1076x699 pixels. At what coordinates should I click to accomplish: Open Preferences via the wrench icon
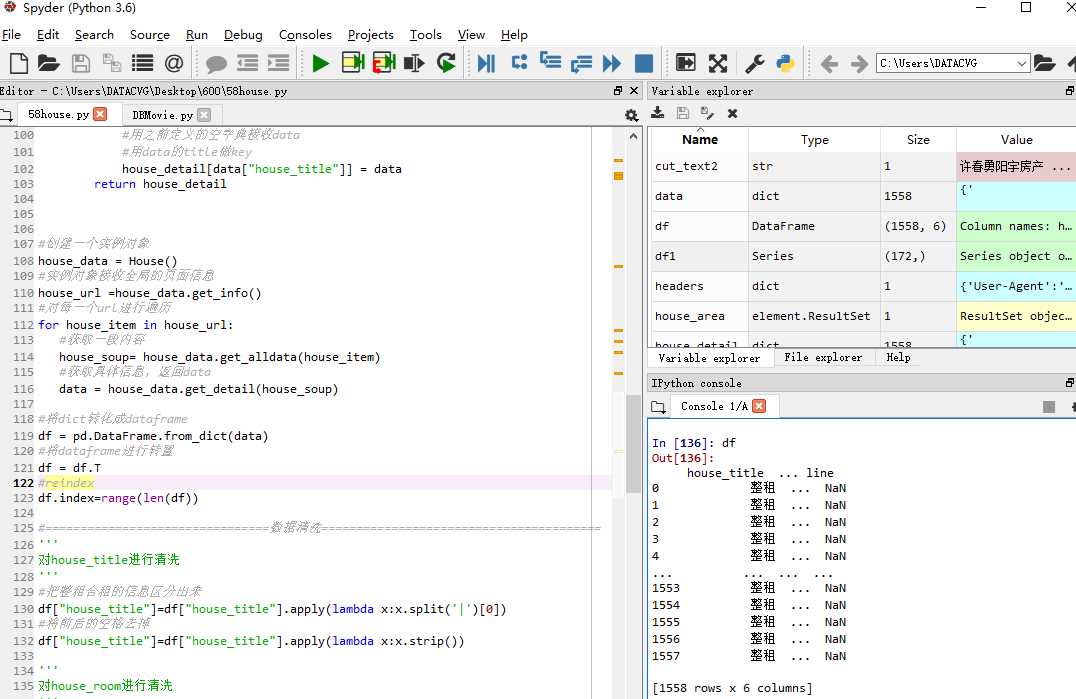[754, 64]
